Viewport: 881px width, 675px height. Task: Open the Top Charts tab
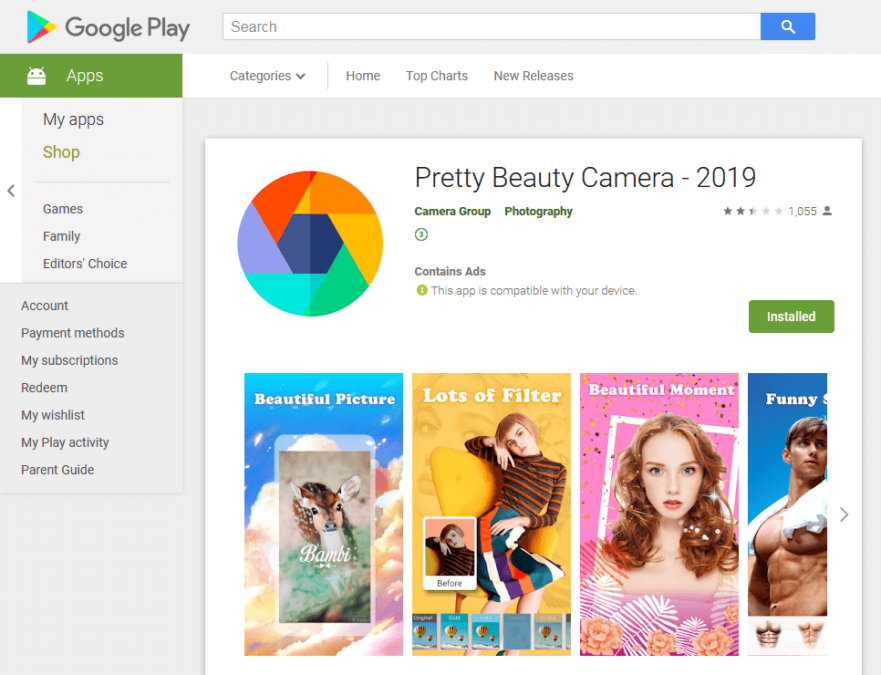(436, 76)
